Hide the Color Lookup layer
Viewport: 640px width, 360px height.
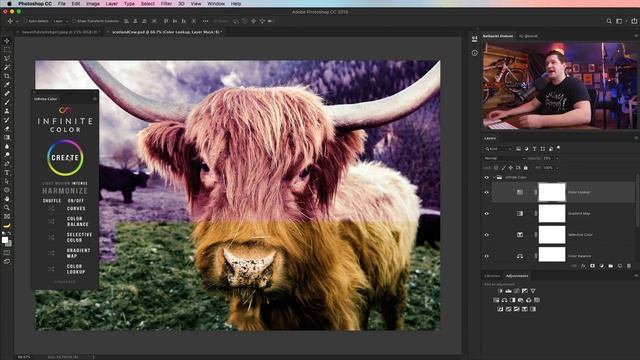click(x=487, y=192)
